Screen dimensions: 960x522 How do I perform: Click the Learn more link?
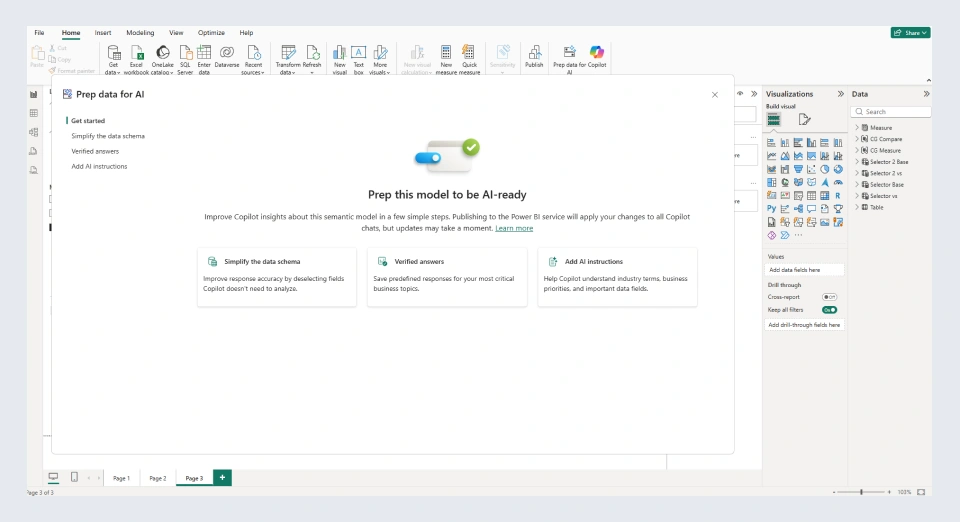click(514, 228)
